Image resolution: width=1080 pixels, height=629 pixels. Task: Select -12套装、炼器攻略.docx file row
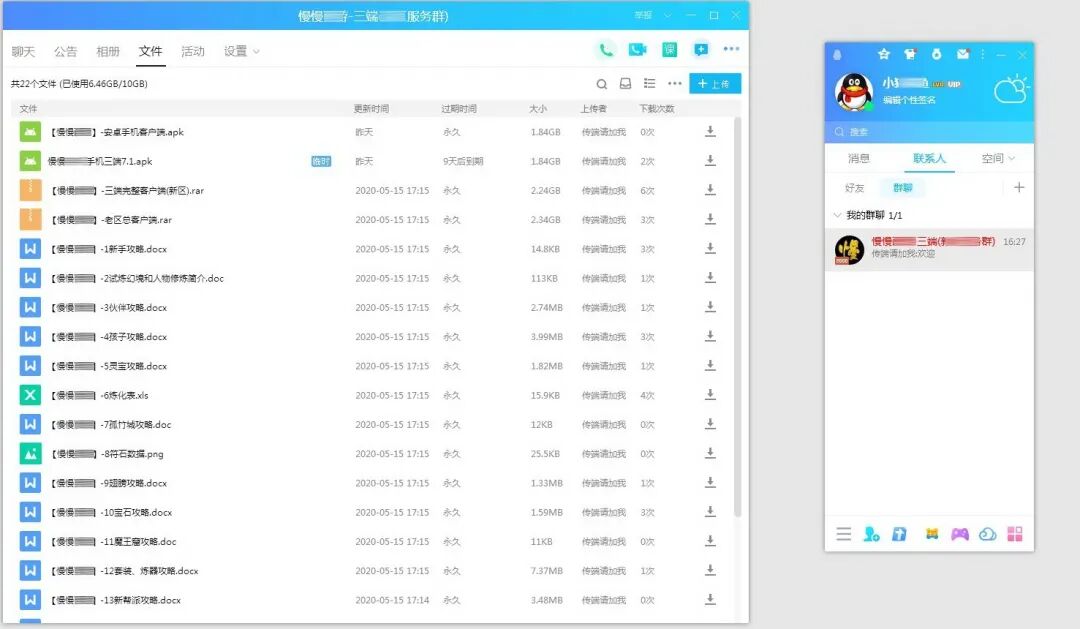372,570
